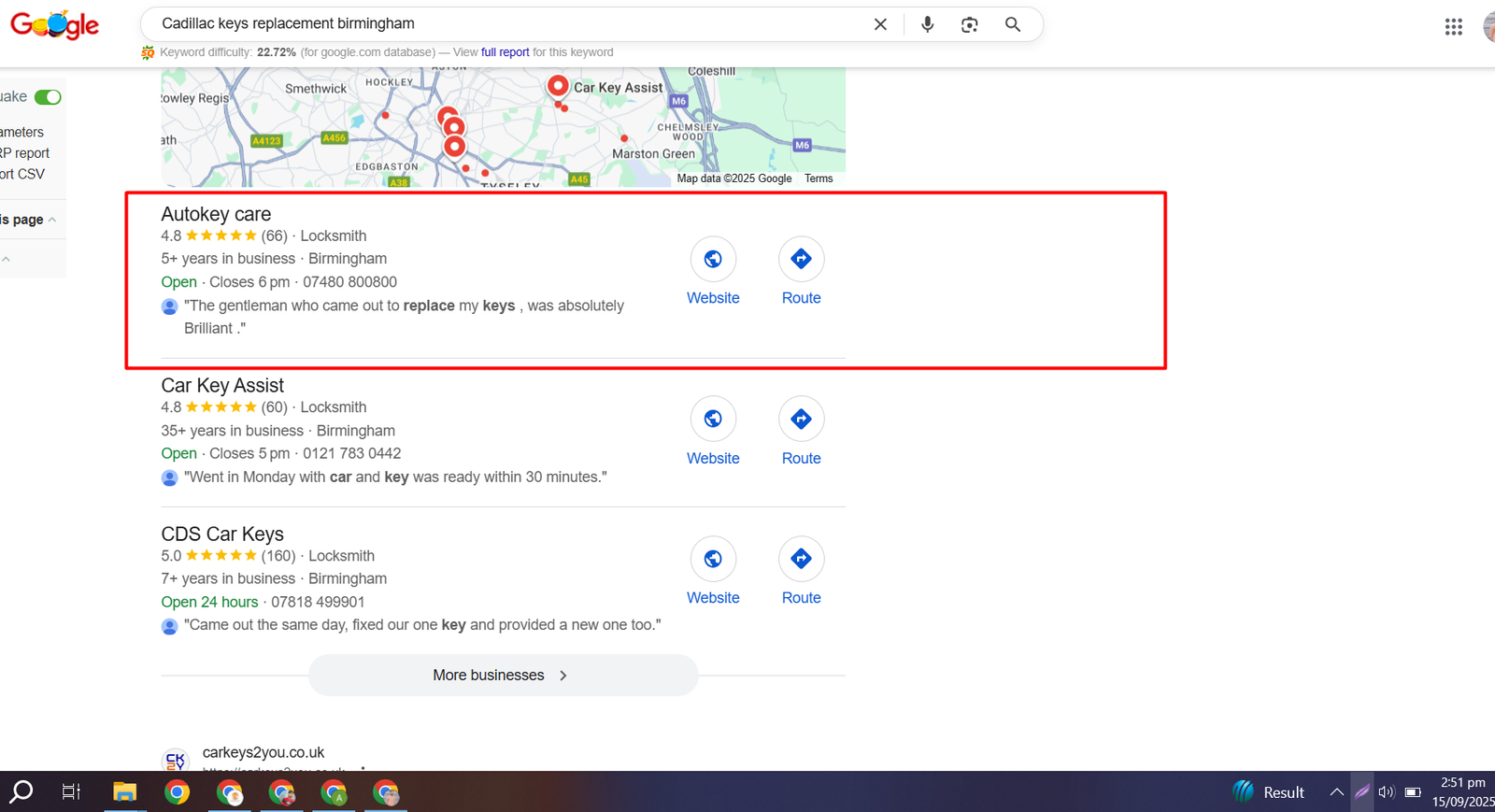Click into the Google search box
The image size is (1495, 812).
tap(505, 24)
